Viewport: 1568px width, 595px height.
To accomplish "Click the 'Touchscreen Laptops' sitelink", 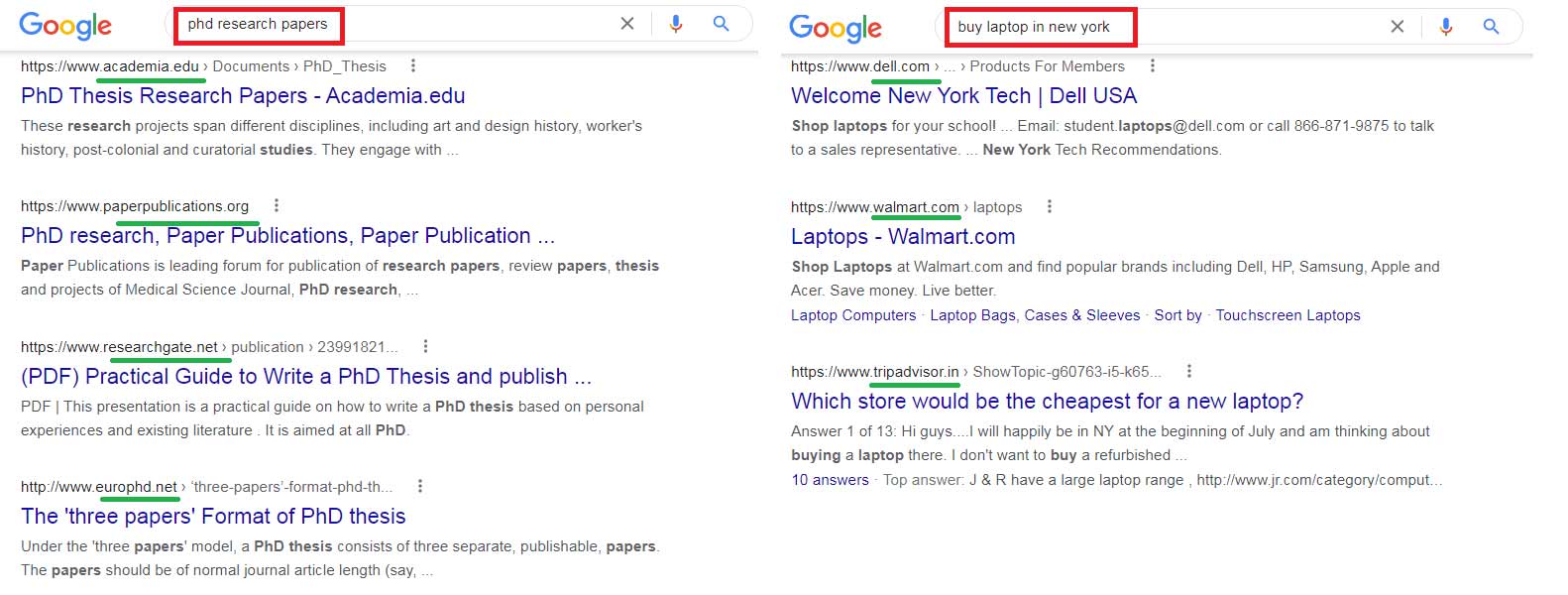I will tap(1288, 315).
